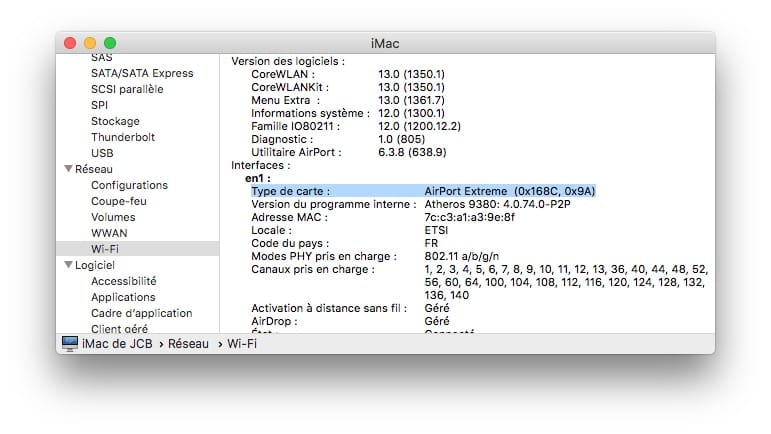Click Wi-Fi in the bottom path bar

click(242, 344)
